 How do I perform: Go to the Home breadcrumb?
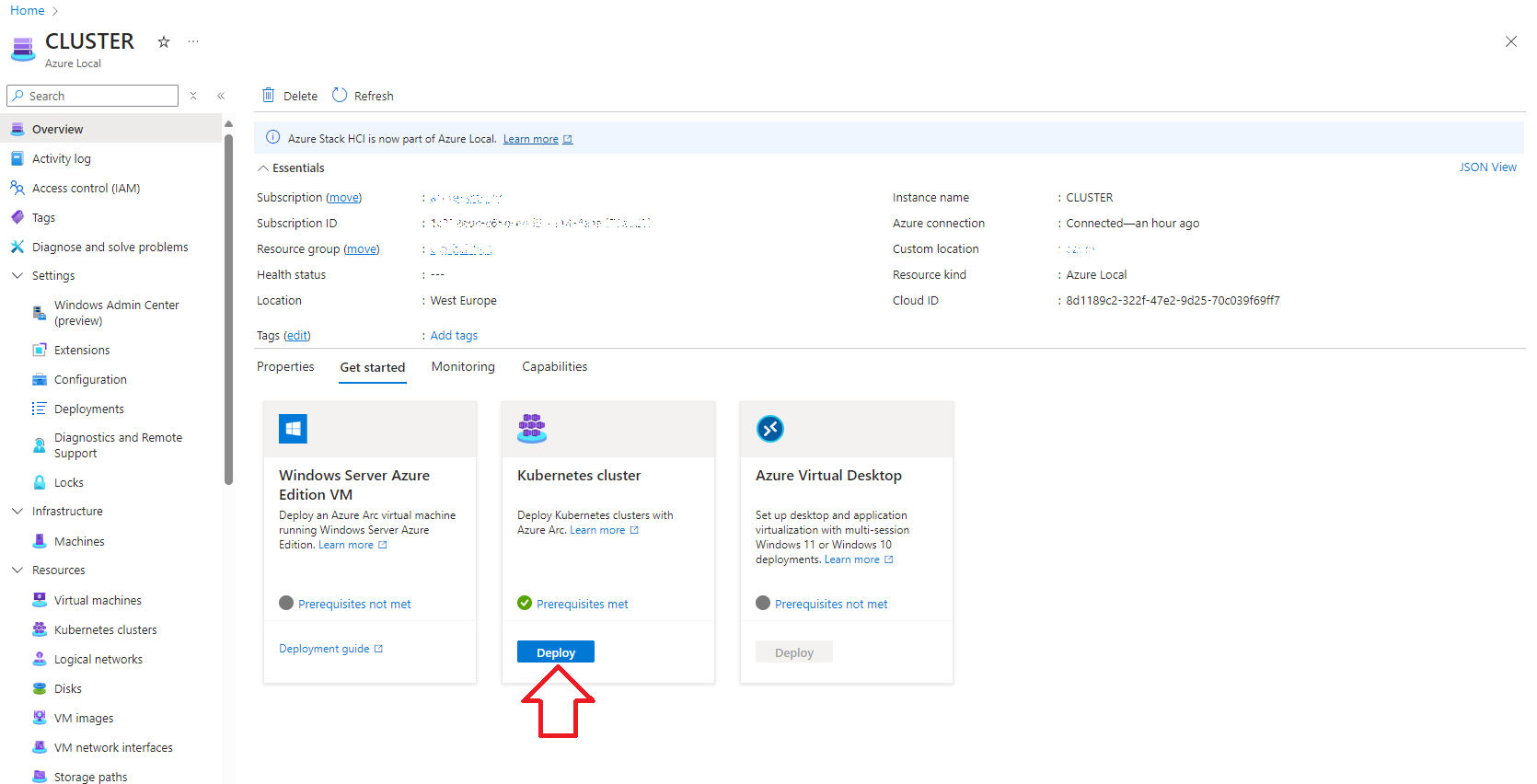point(28,10)
